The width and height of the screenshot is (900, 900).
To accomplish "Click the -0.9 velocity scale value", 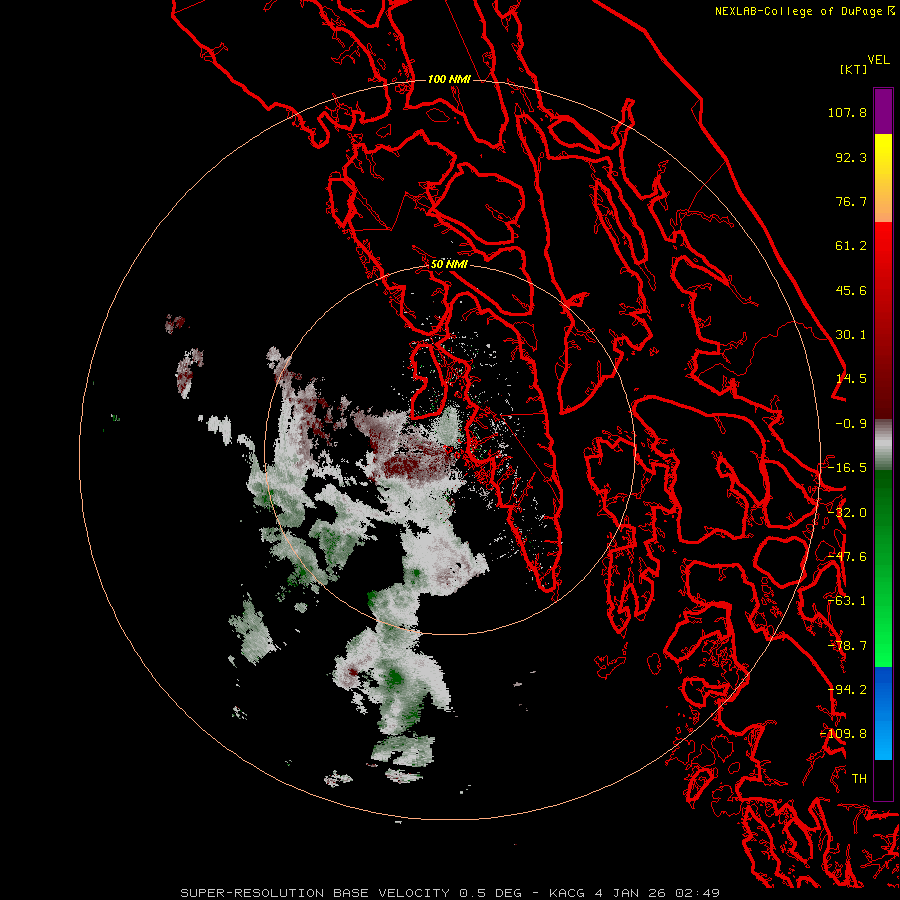I will point(851,424).
